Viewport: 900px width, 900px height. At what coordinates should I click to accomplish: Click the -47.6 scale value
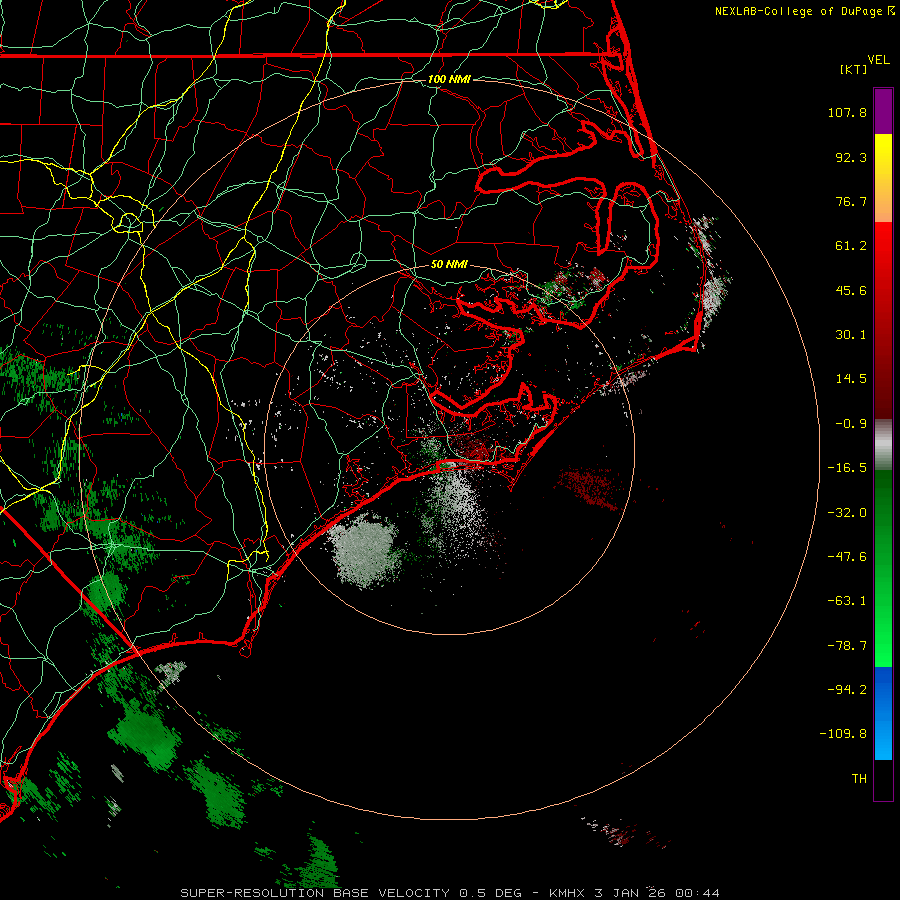[x=847, y=557]
